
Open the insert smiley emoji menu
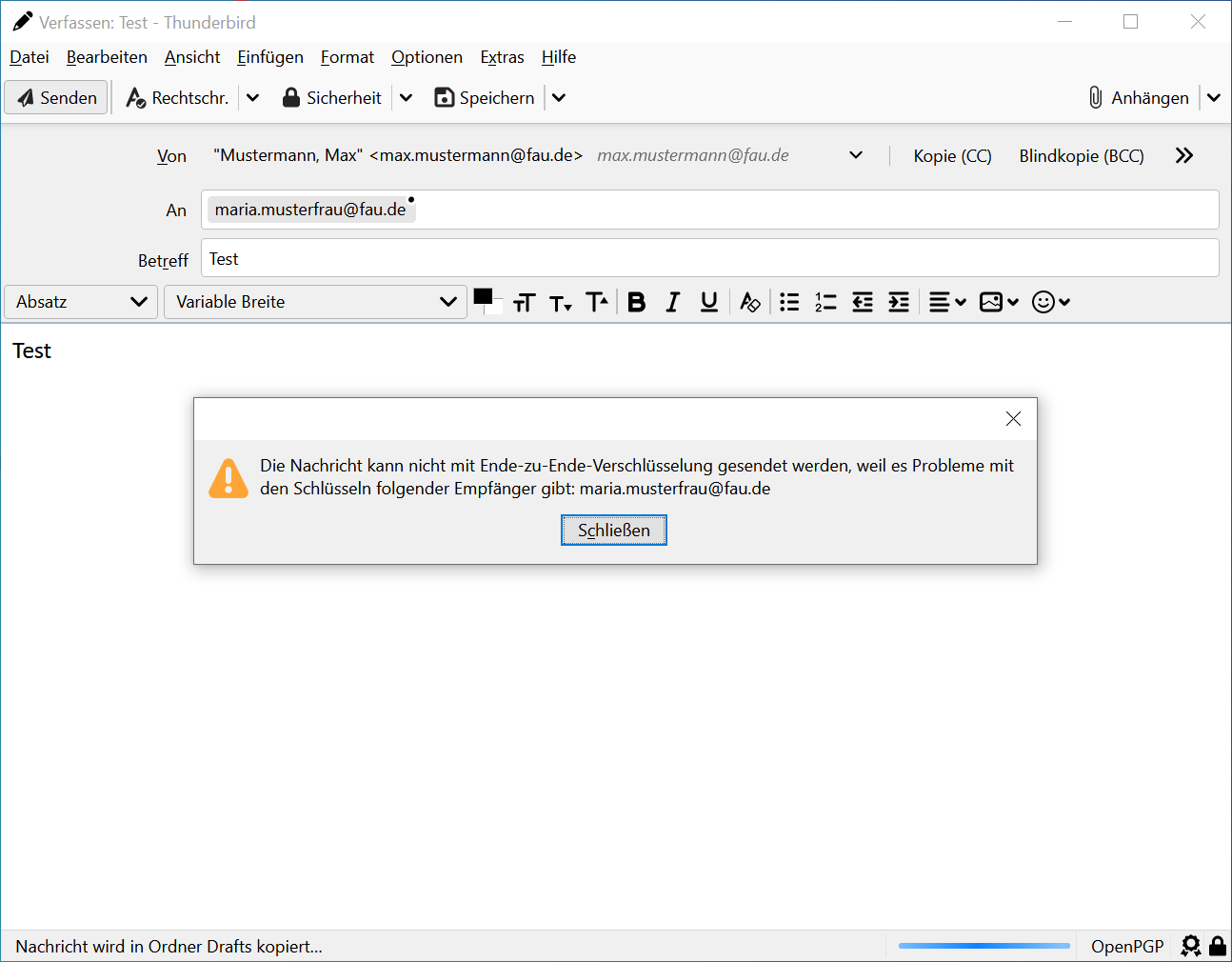(1051, 302)
